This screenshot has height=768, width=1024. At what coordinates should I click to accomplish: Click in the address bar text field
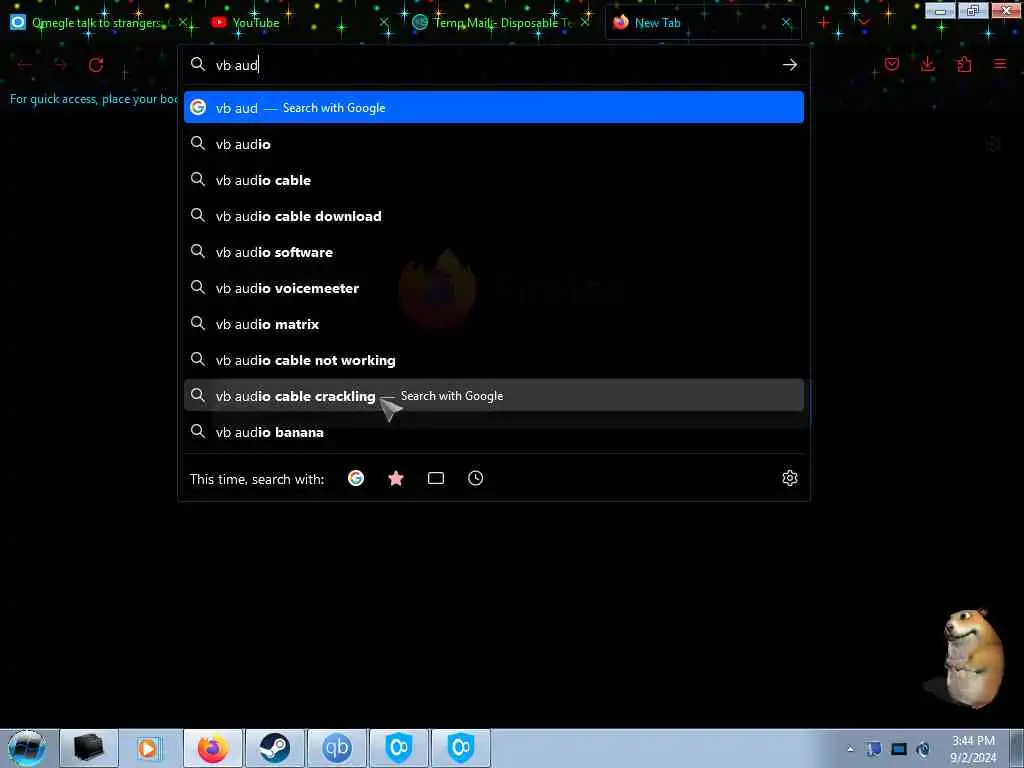493,65
